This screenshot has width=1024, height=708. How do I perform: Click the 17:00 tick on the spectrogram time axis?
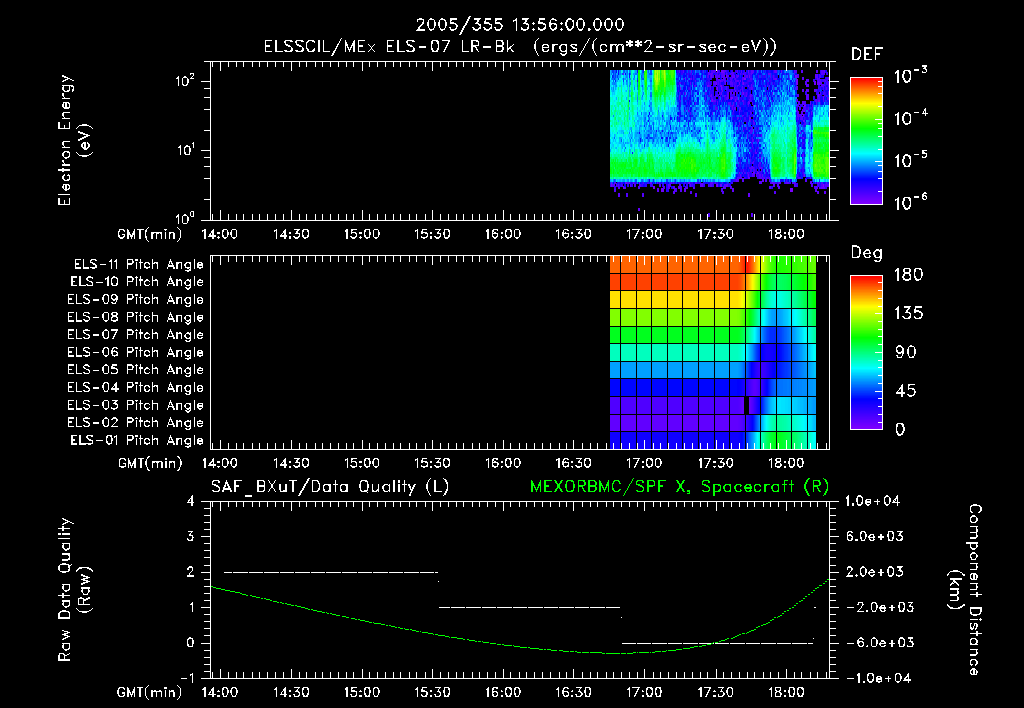point(645,234)
